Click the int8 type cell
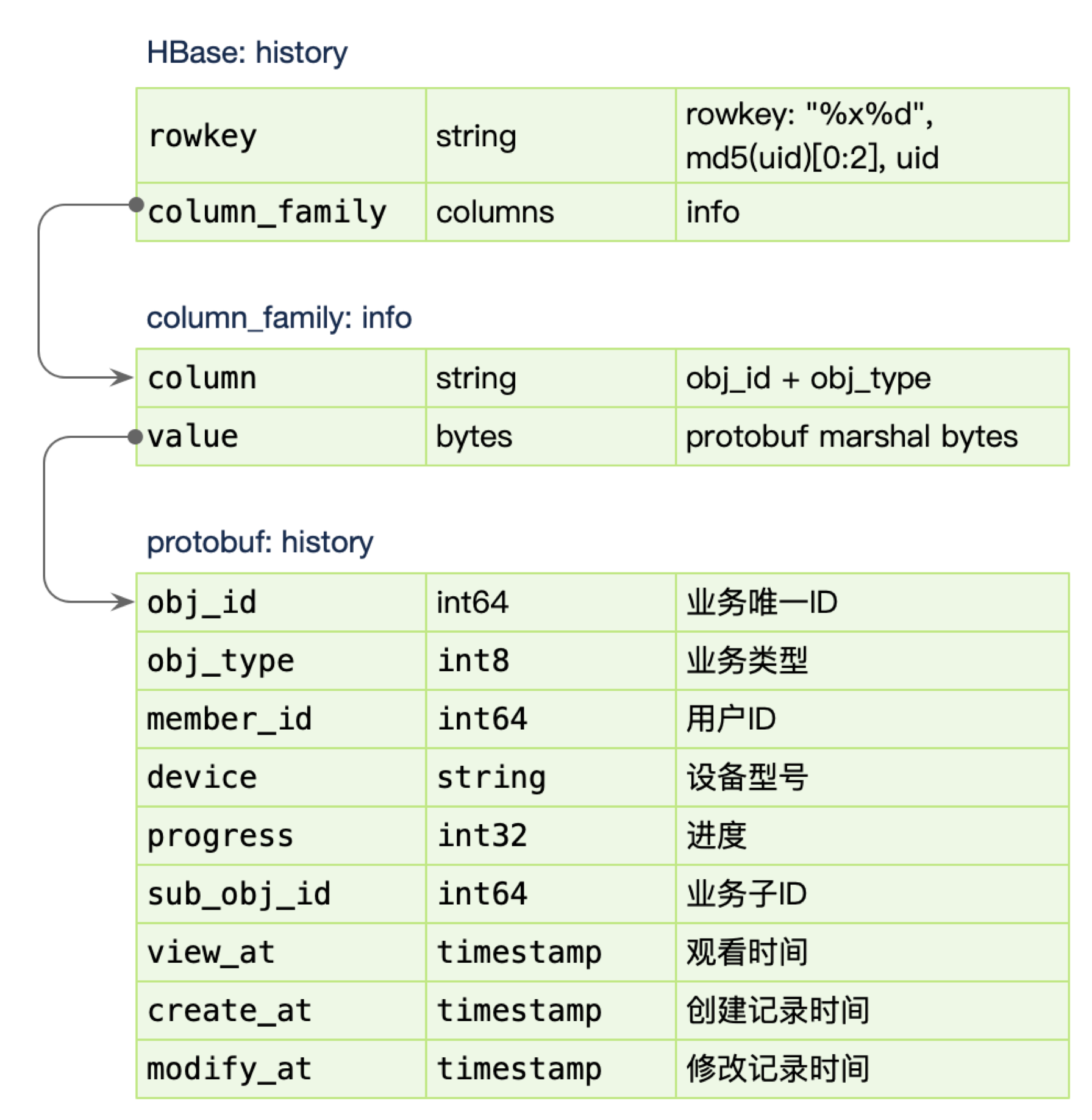The height and width of the screenshot is (1120, 1092). coord(551,661)
